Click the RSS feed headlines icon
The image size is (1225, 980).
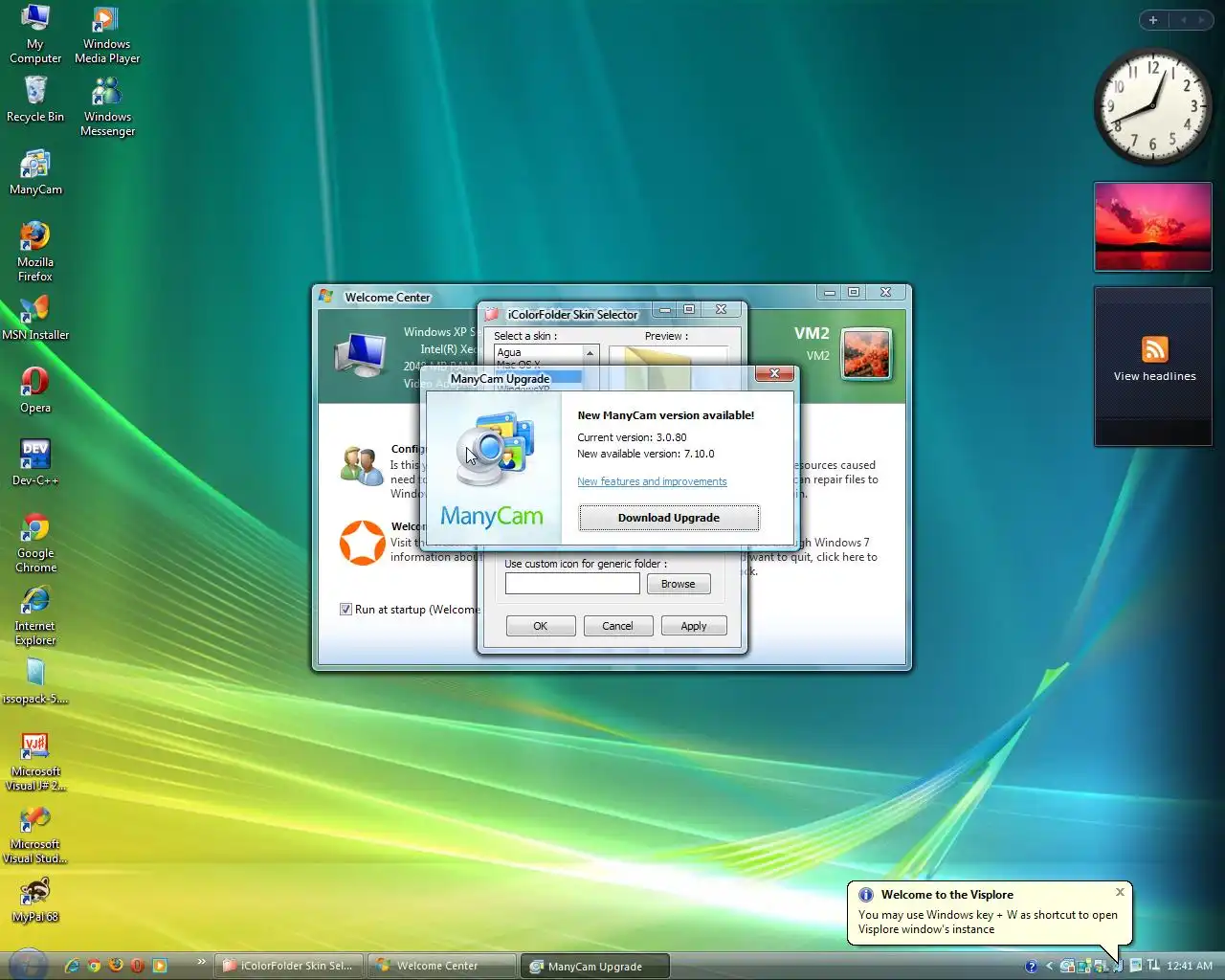click(x=1155, y=349)
